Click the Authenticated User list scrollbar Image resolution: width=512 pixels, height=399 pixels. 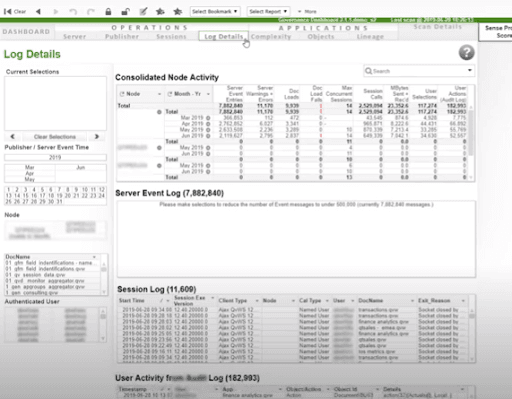tap(103, 325)
